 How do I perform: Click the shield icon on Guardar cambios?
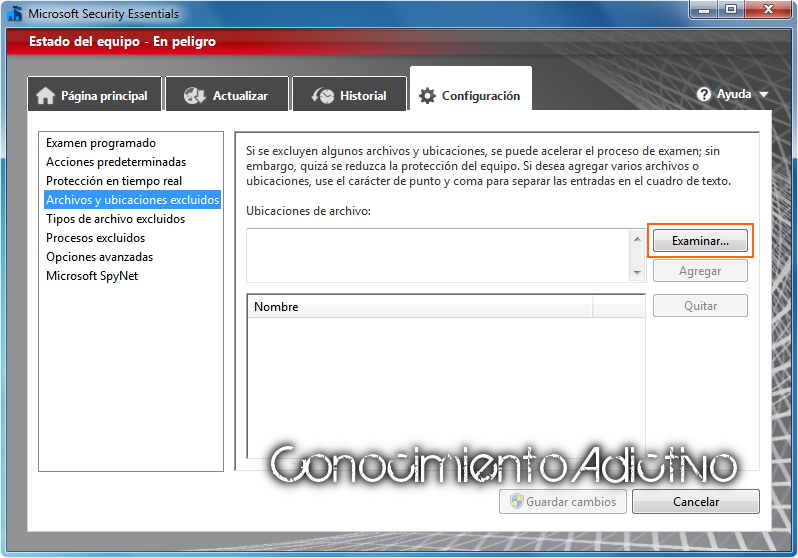pos(517,501)
